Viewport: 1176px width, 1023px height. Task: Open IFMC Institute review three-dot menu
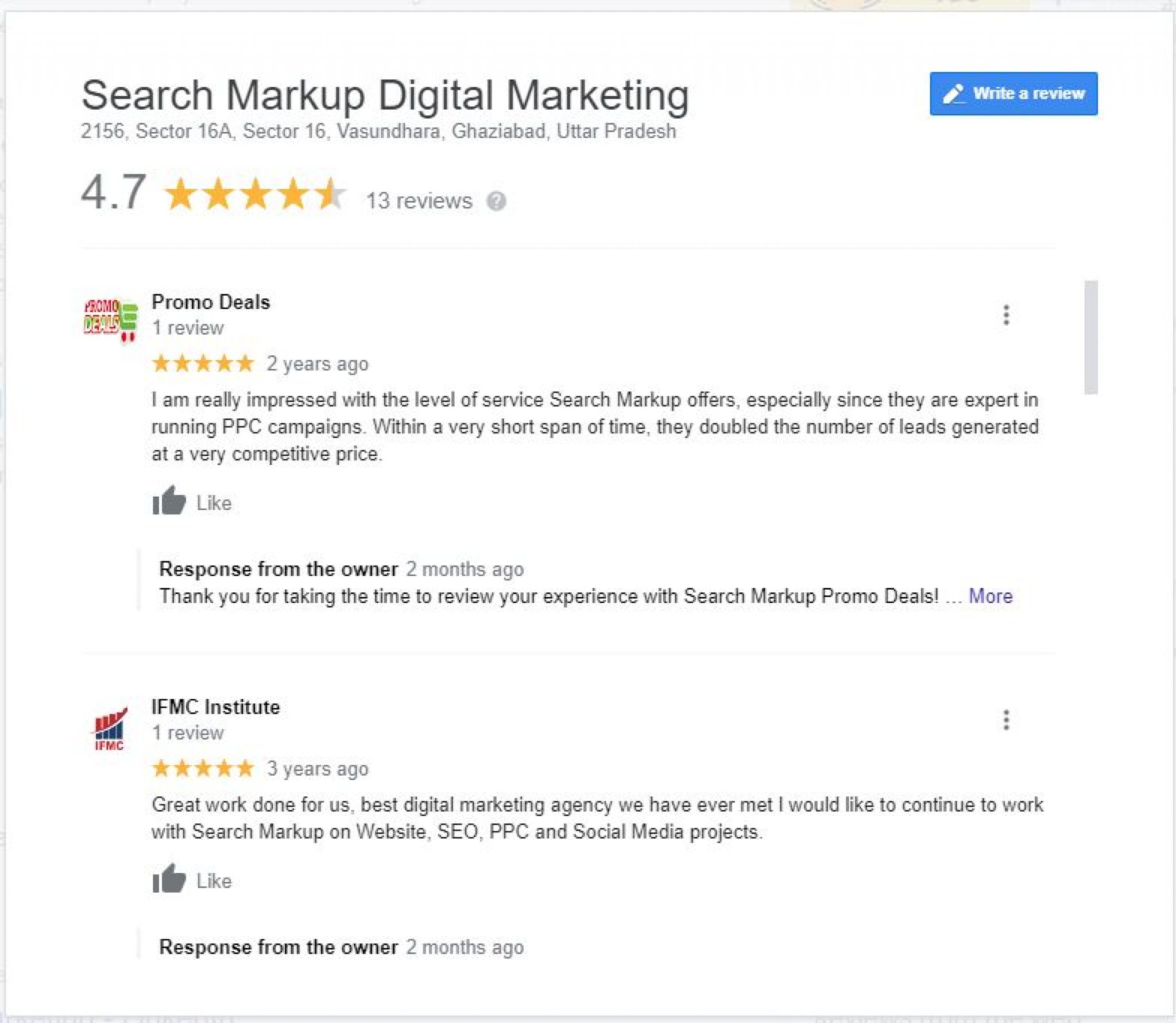pyautogui.click(x=1006, y=720)
